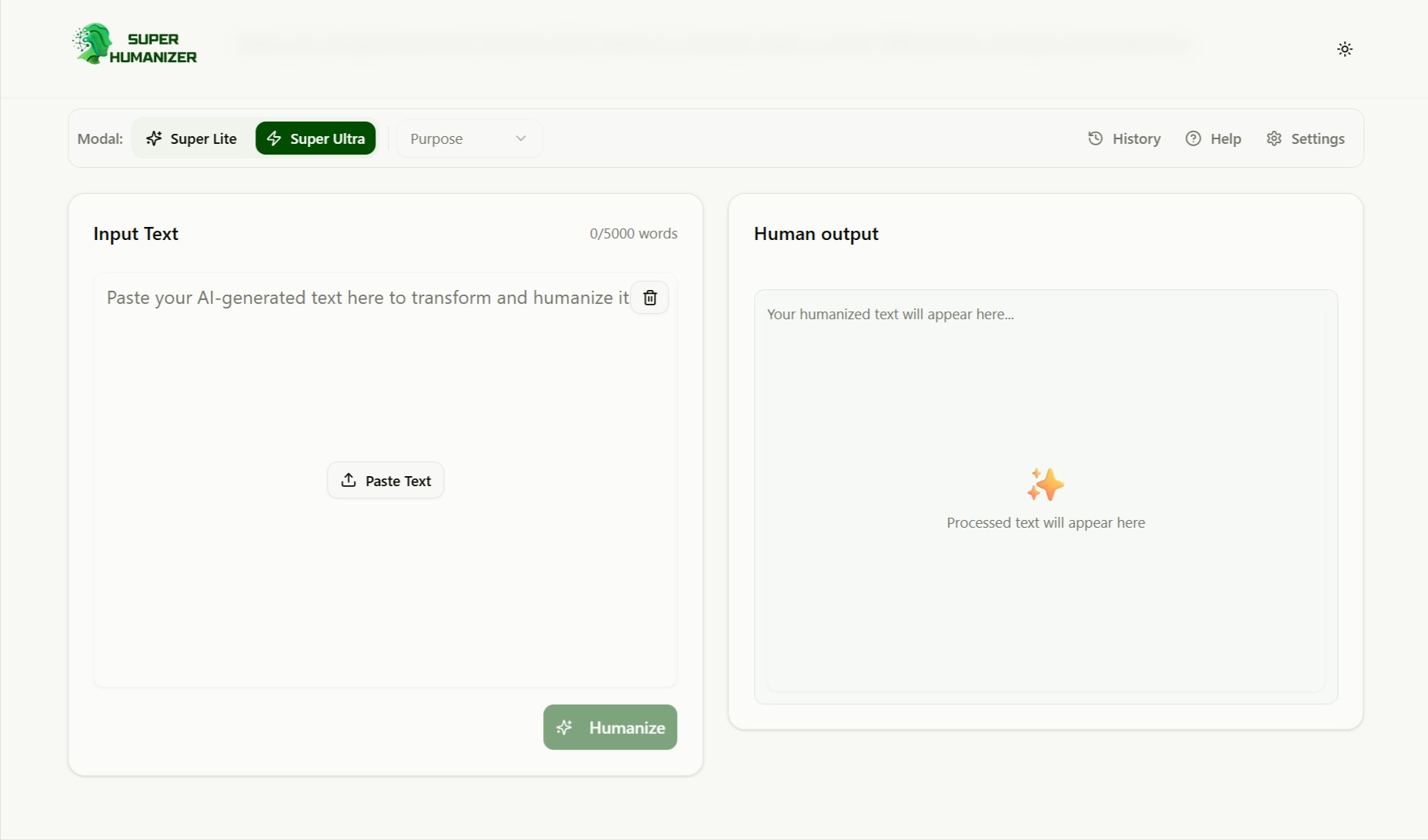Image resolution: width=1428 pixels, height=840 pixels.
Task: Click the History clock icon
Action: pos(1095,138)
